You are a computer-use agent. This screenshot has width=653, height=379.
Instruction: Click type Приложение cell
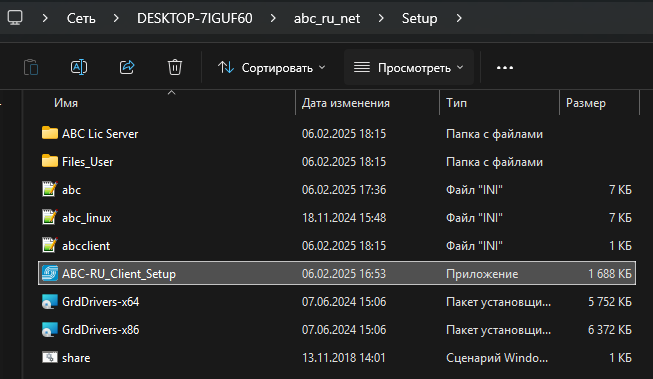(x=482, y=274)
